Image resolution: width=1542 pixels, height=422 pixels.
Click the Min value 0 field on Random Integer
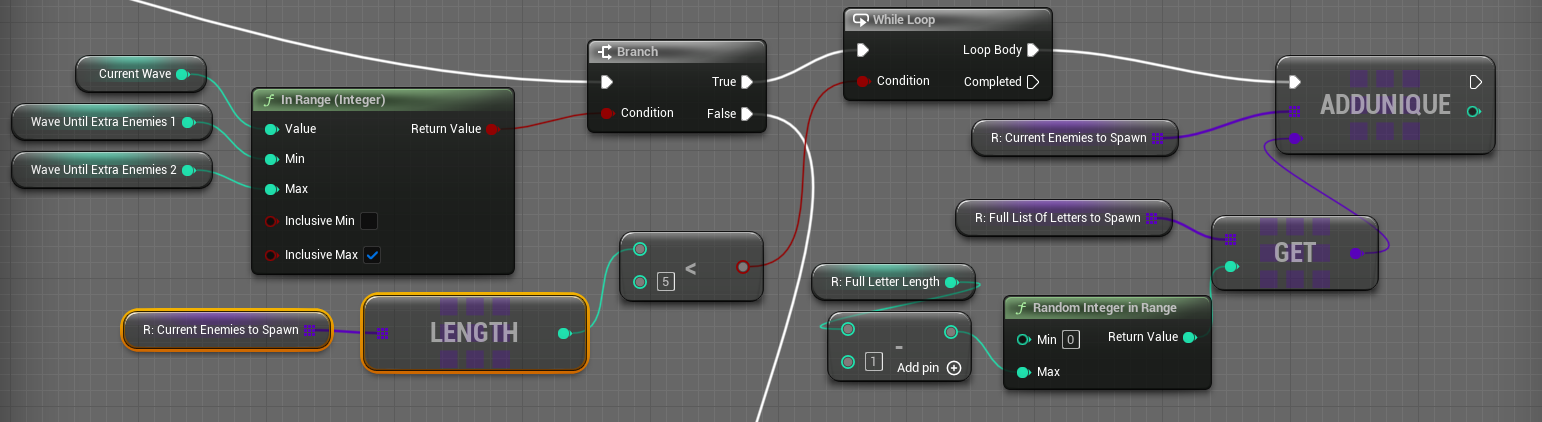(1071, 340)
